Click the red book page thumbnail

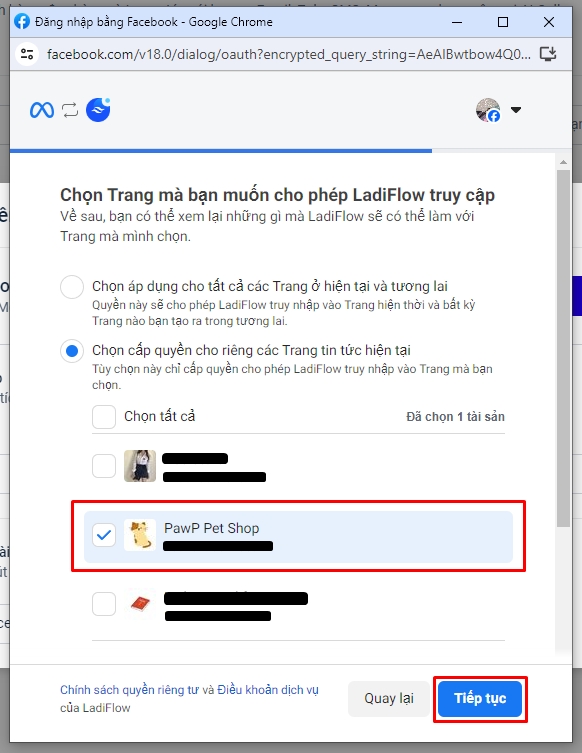pos(140,604)
